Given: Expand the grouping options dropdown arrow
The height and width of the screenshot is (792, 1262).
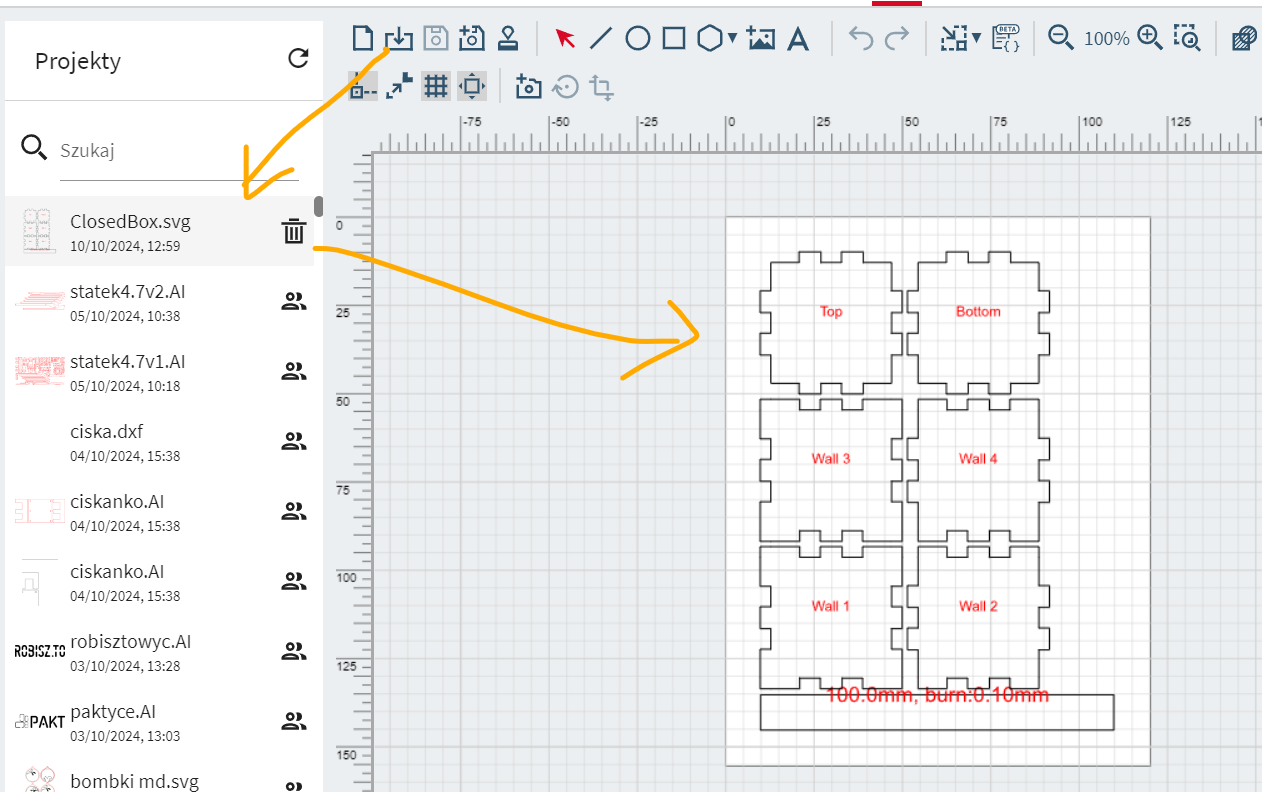Looking at the screenshot, I should 976,38.
